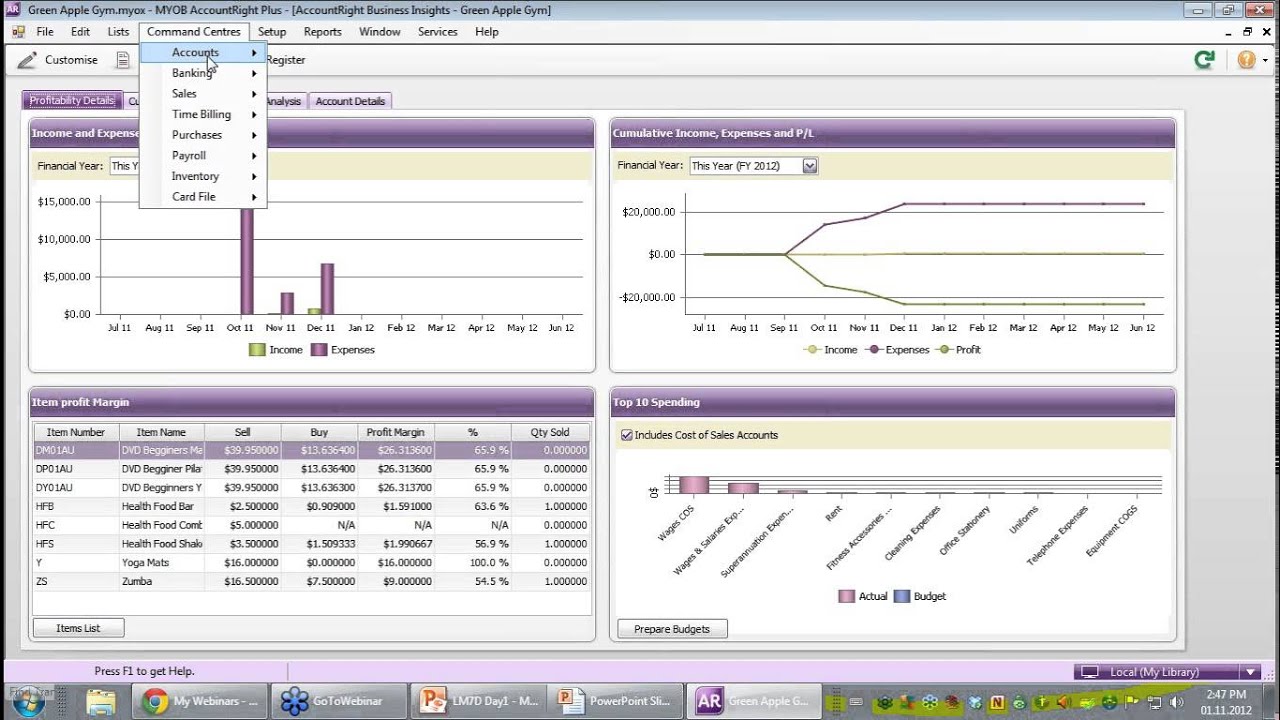This screenshot has height=720, width=1280.
Task: Click the Customise pencil icon
Action: tap(28, 60)
